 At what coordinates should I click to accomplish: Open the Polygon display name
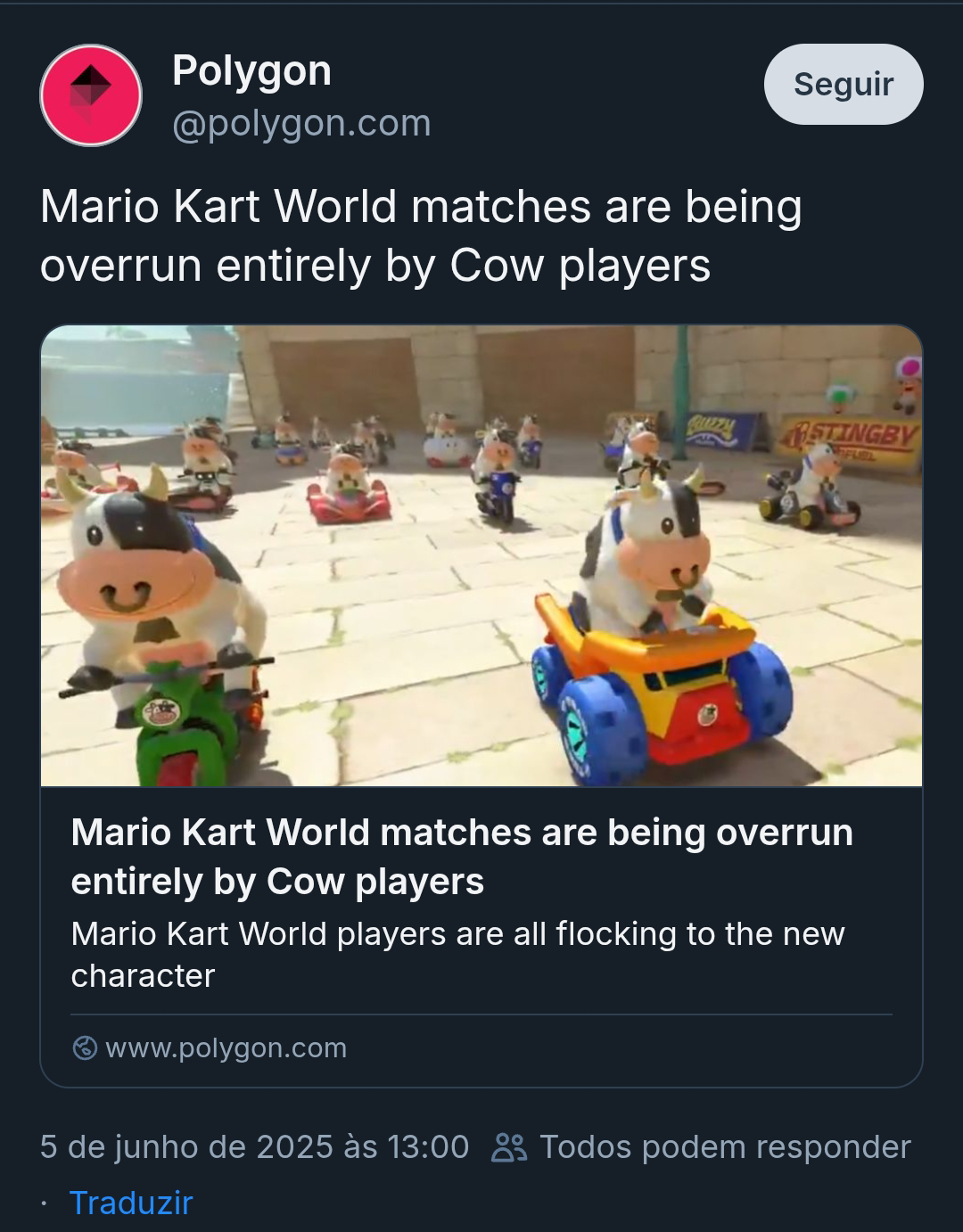tap(251, 70)
